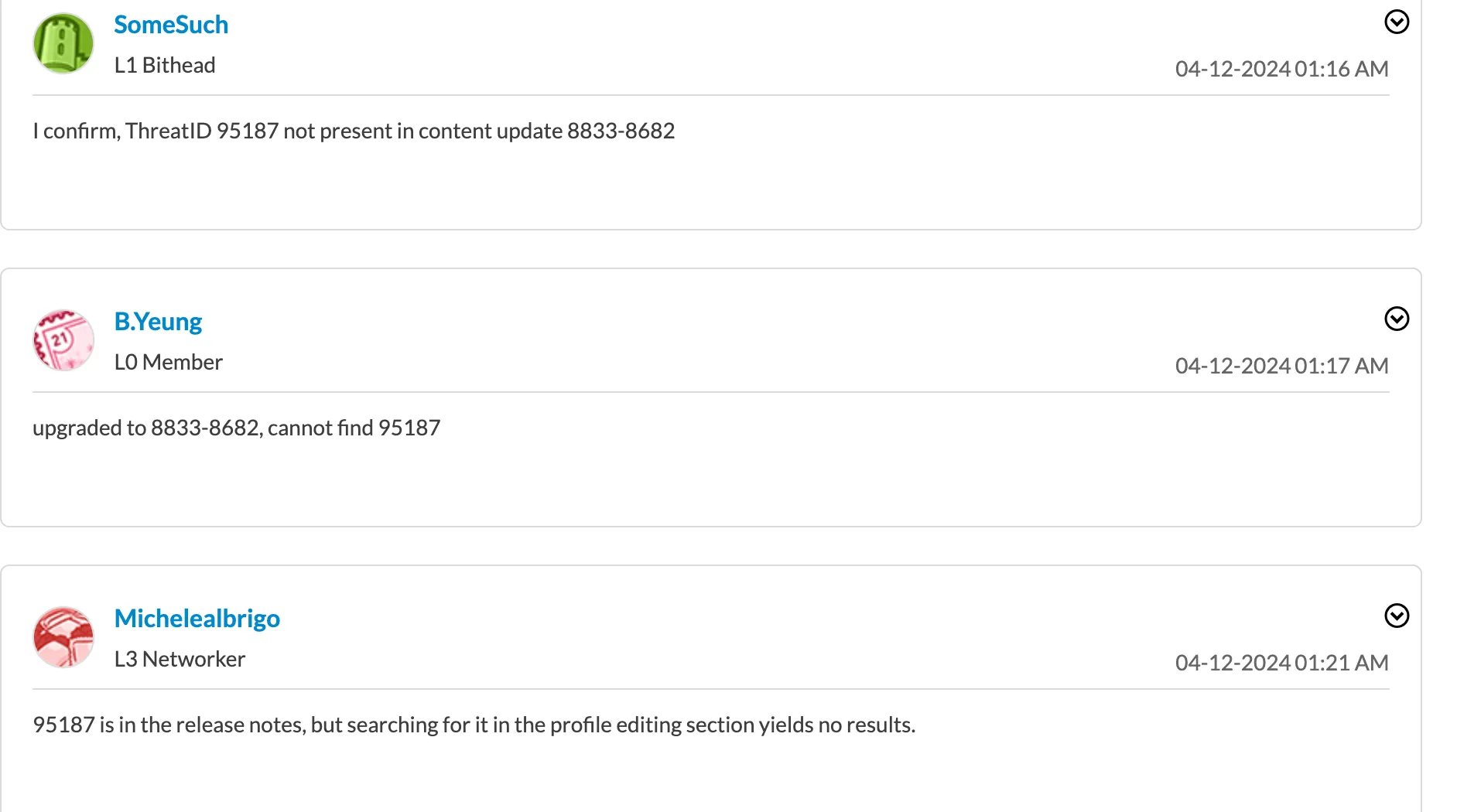Select the L1 Bithead rank badge

click(165, 65)
